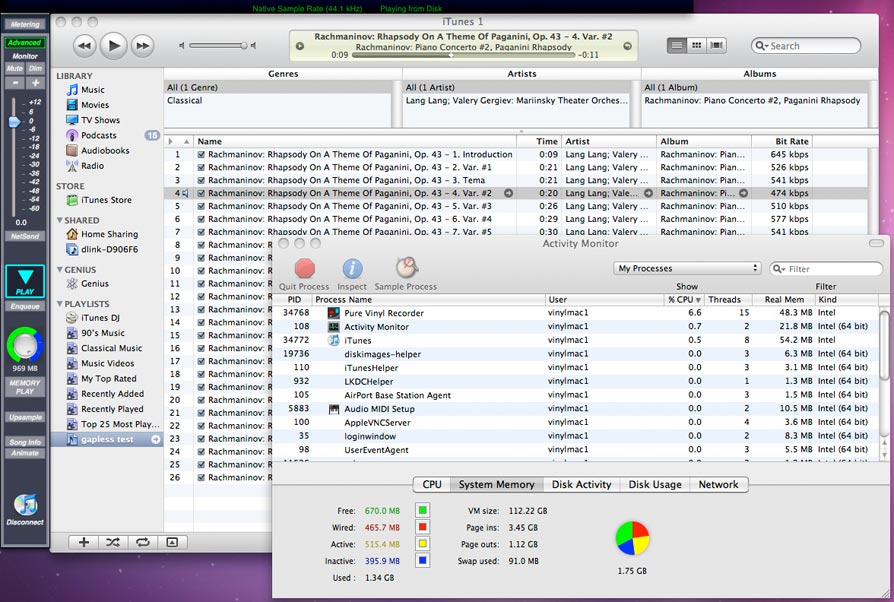Click the track number column sort arrow
This screenshot has height=602, width=894.
pos(186,141)
